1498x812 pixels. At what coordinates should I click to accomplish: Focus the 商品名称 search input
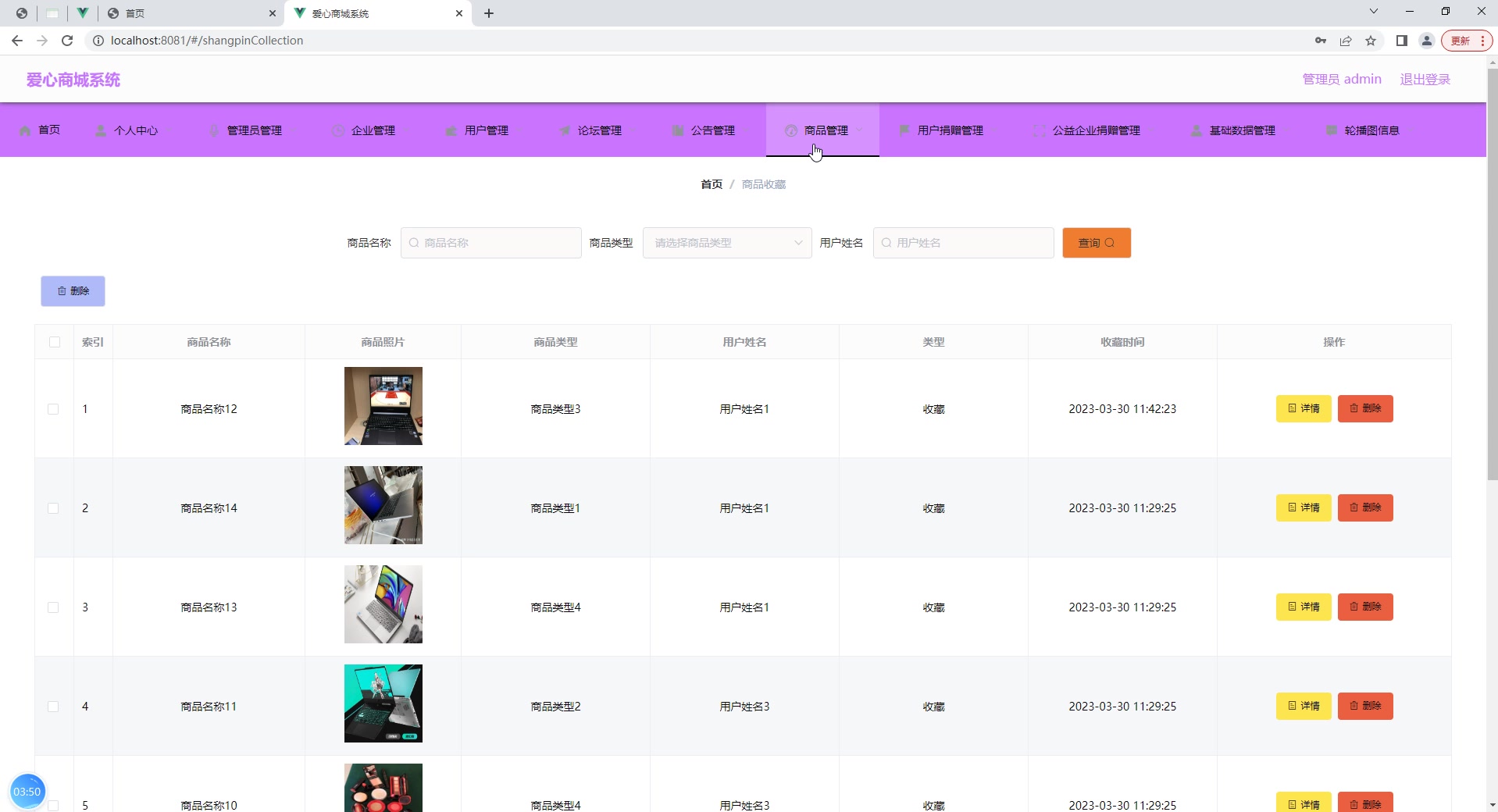491,243
